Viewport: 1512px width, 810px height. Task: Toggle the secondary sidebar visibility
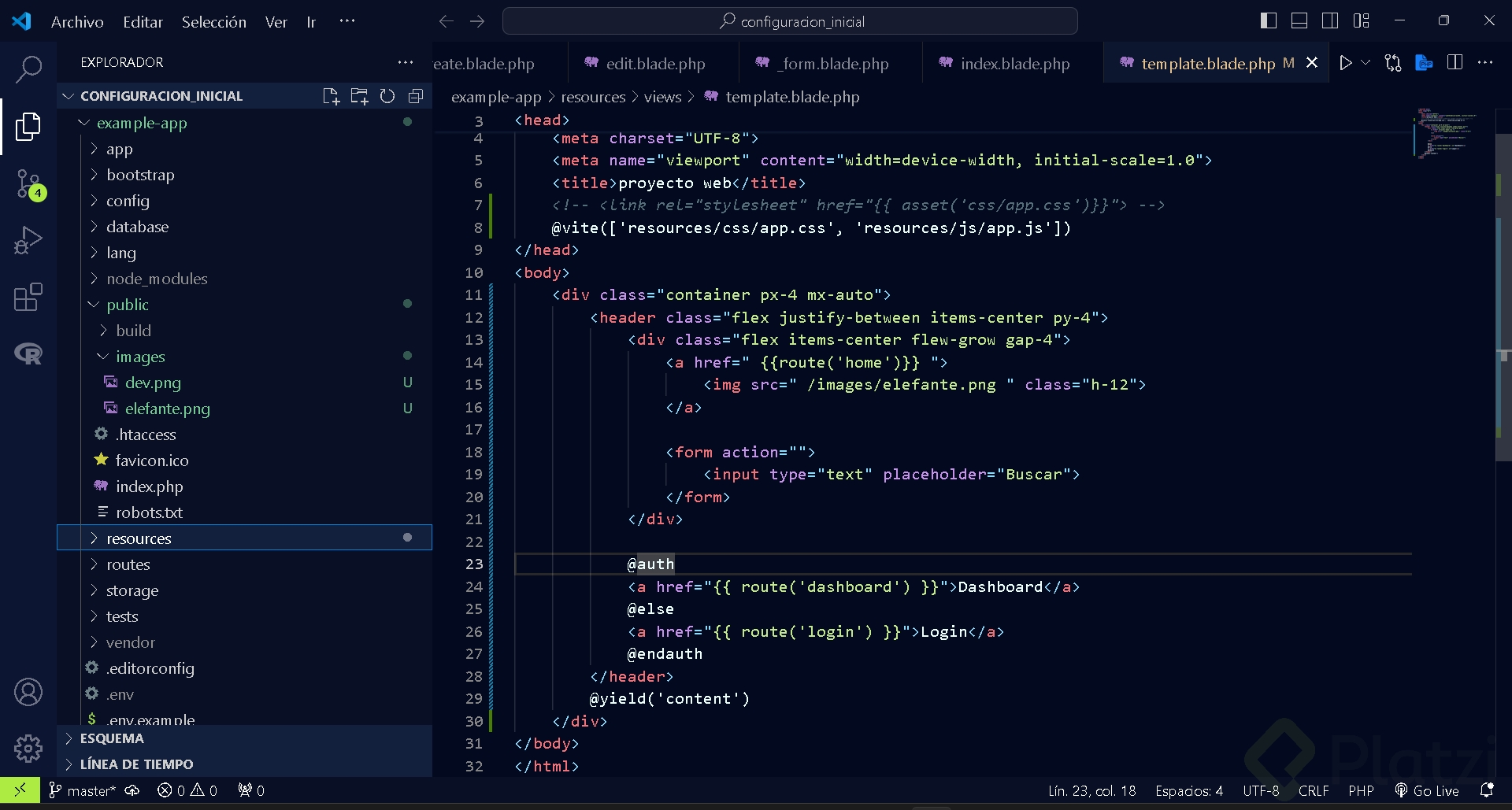click(1330, 21)
